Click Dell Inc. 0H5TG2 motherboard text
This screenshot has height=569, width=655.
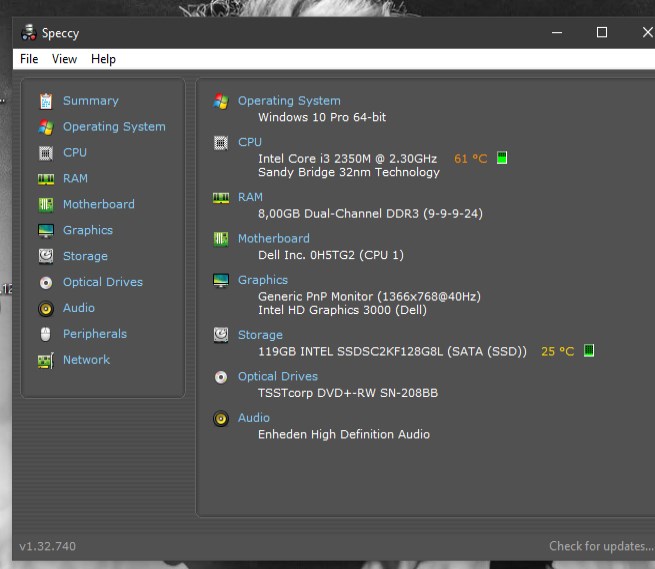331,255
